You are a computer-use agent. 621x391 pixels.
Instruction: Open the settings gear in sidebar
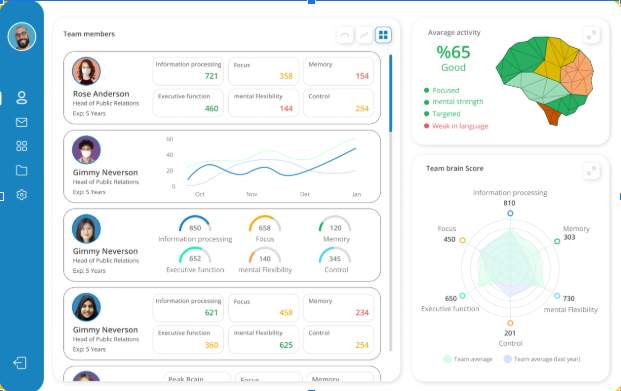click(x=21, y=195)
